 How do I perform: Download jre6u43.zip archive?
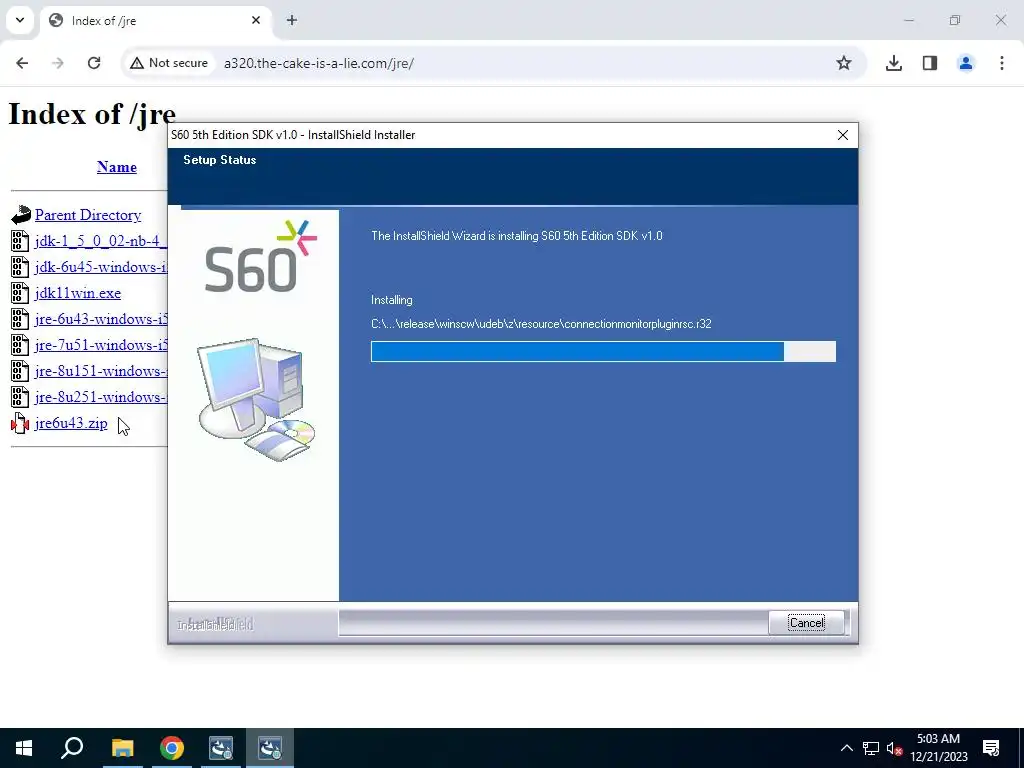click(x=71, y=423)
